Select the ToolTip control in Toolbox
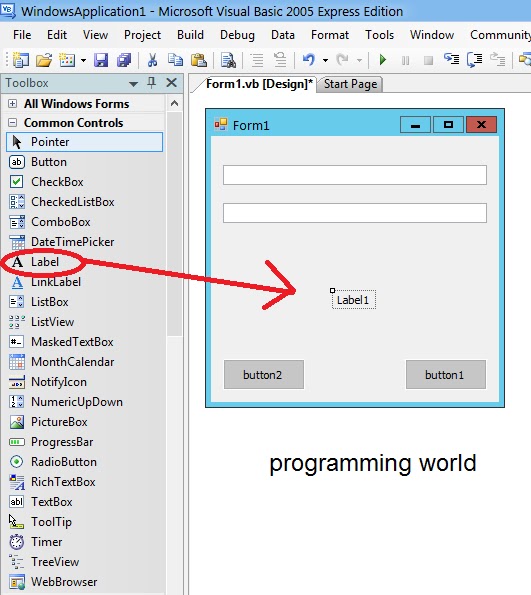This screenshot has height=595, width=531. [x=85, y=522]
